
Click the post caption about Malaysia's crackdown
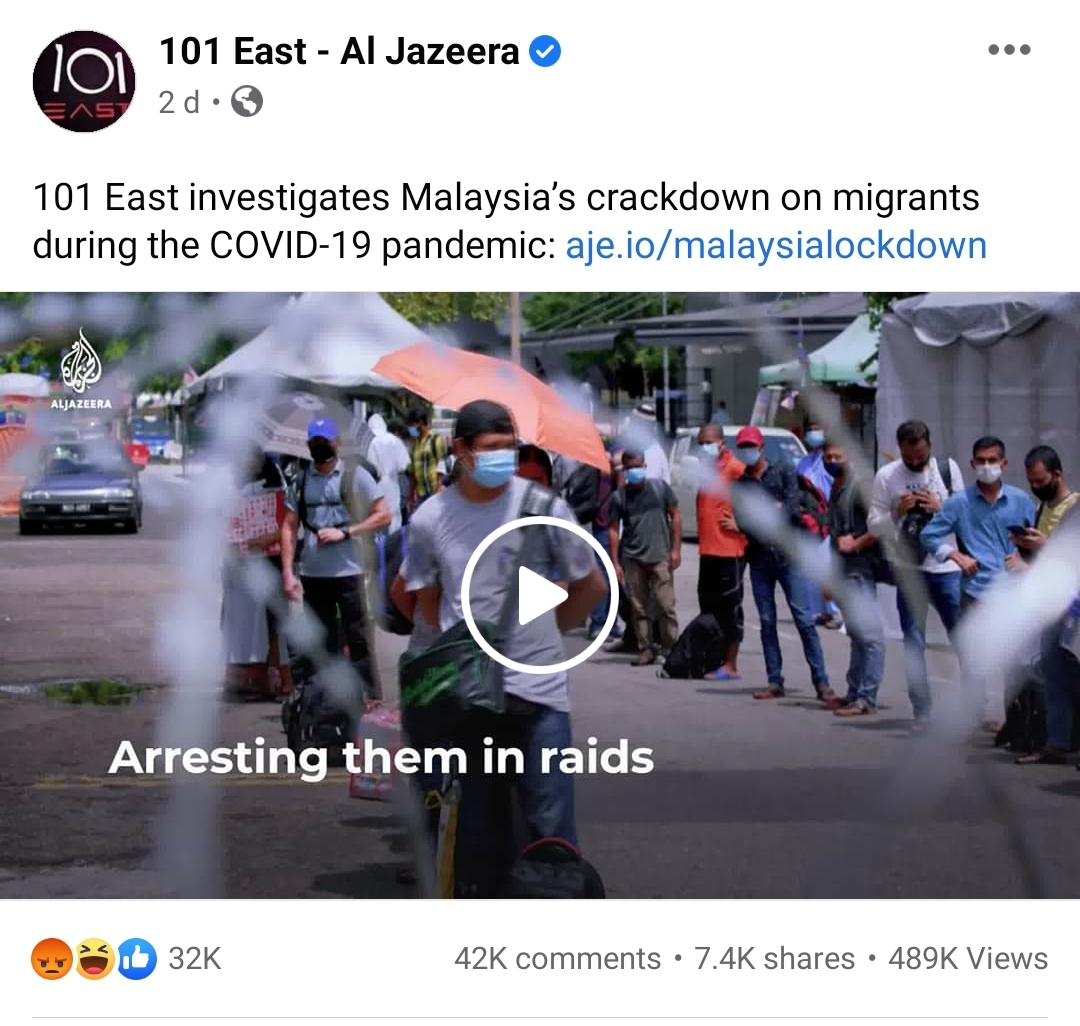tap(510, 221)
